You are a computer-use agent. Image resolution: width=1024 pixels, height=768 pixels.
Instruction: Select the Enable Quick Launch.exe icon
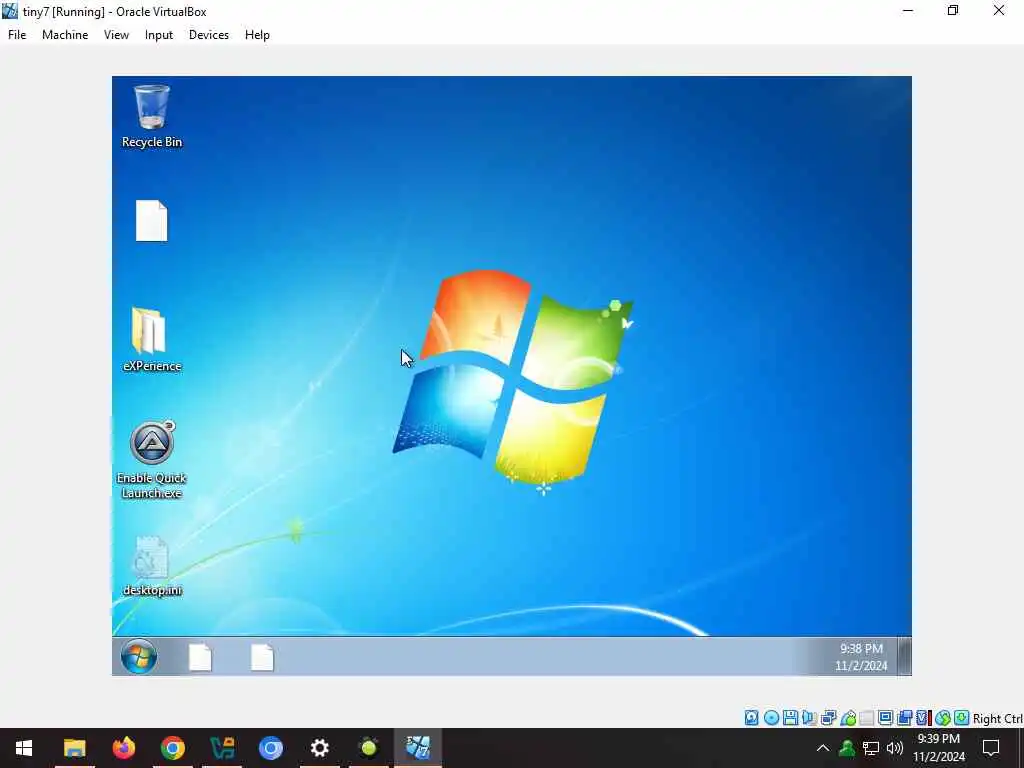152,460
